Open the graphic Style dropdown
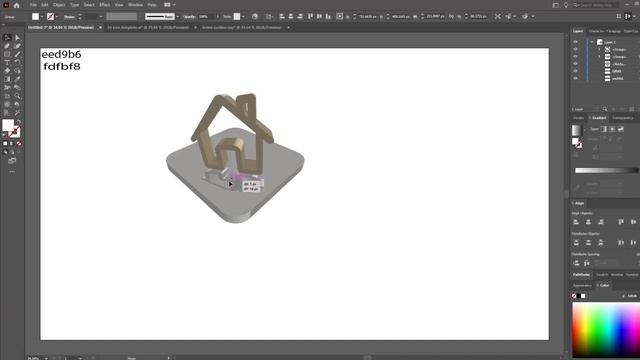Viewport: 640px width, 360px height. coord(243,17)
